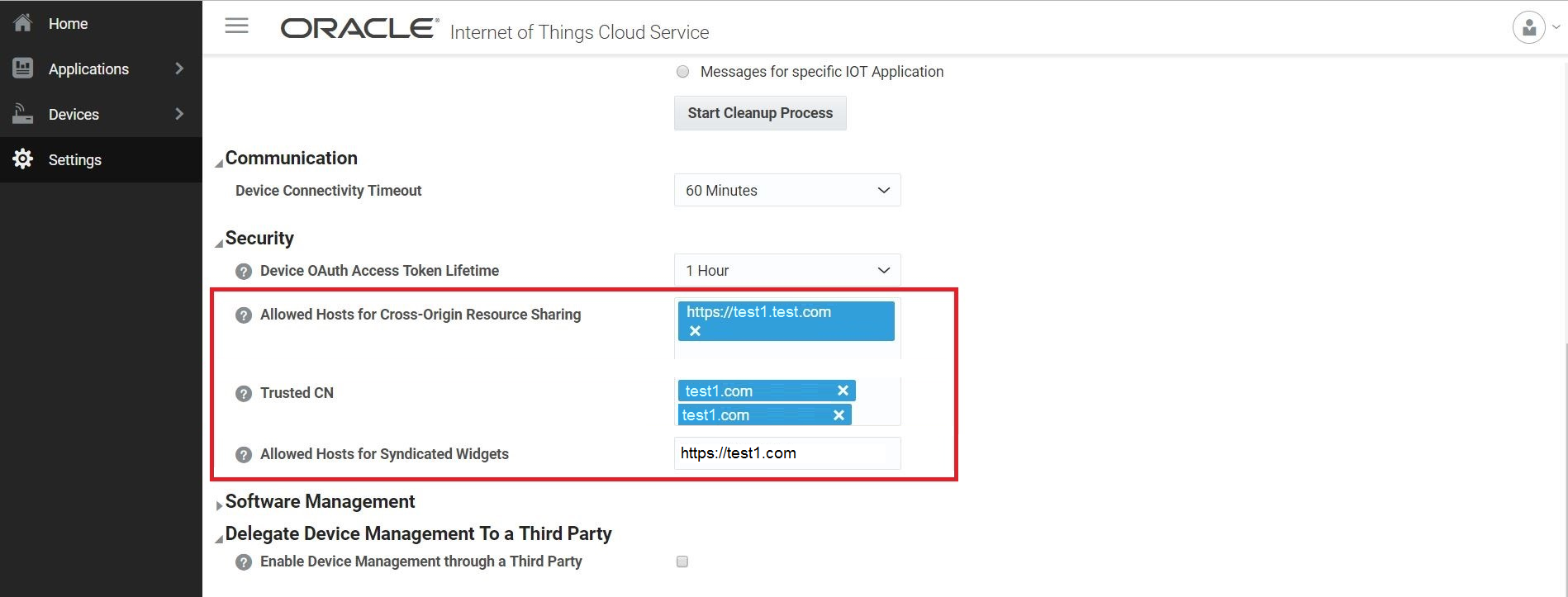Open Devices in the sidebar
This screenshot has height=597, width=1568.
coord(74,115)
